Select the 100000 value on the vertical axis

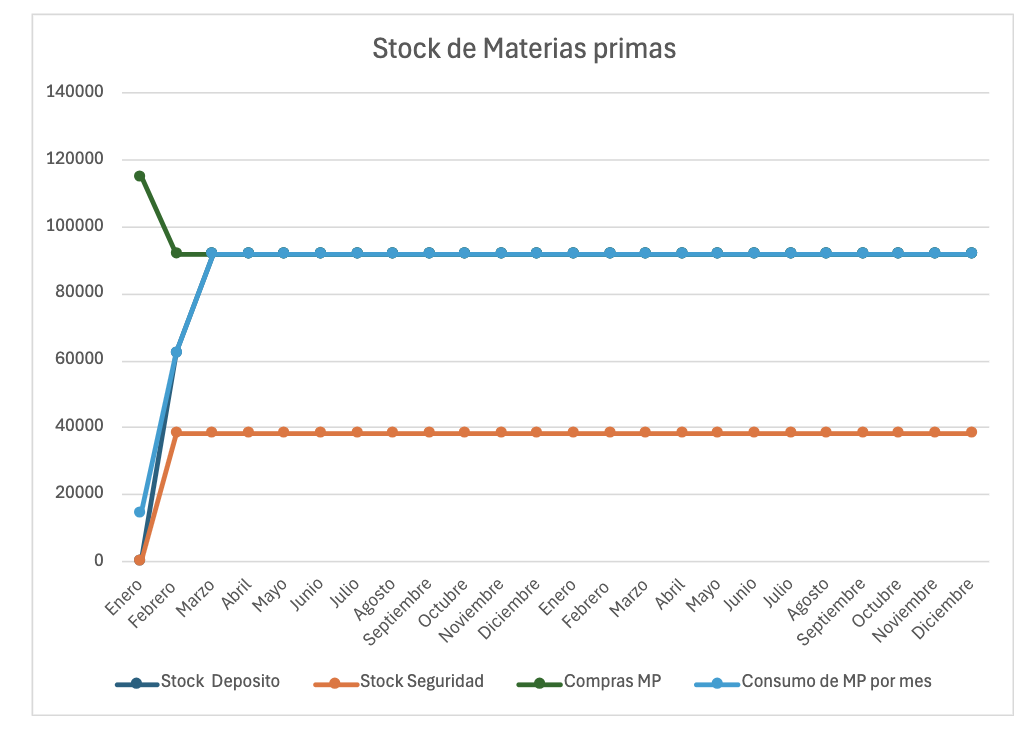[75, 227]
